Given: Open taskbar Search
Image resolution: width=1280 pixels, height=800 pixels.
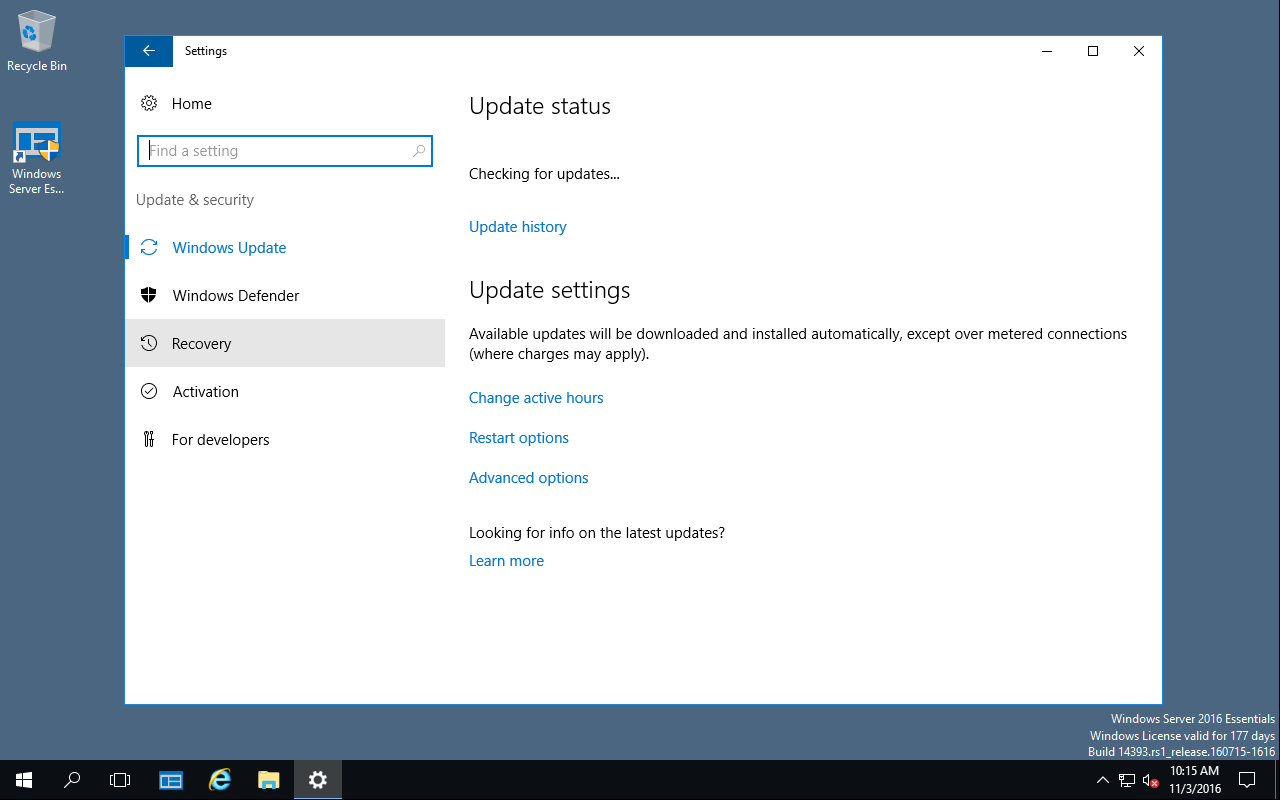Looking at the screenshot, I should [72, 780].
